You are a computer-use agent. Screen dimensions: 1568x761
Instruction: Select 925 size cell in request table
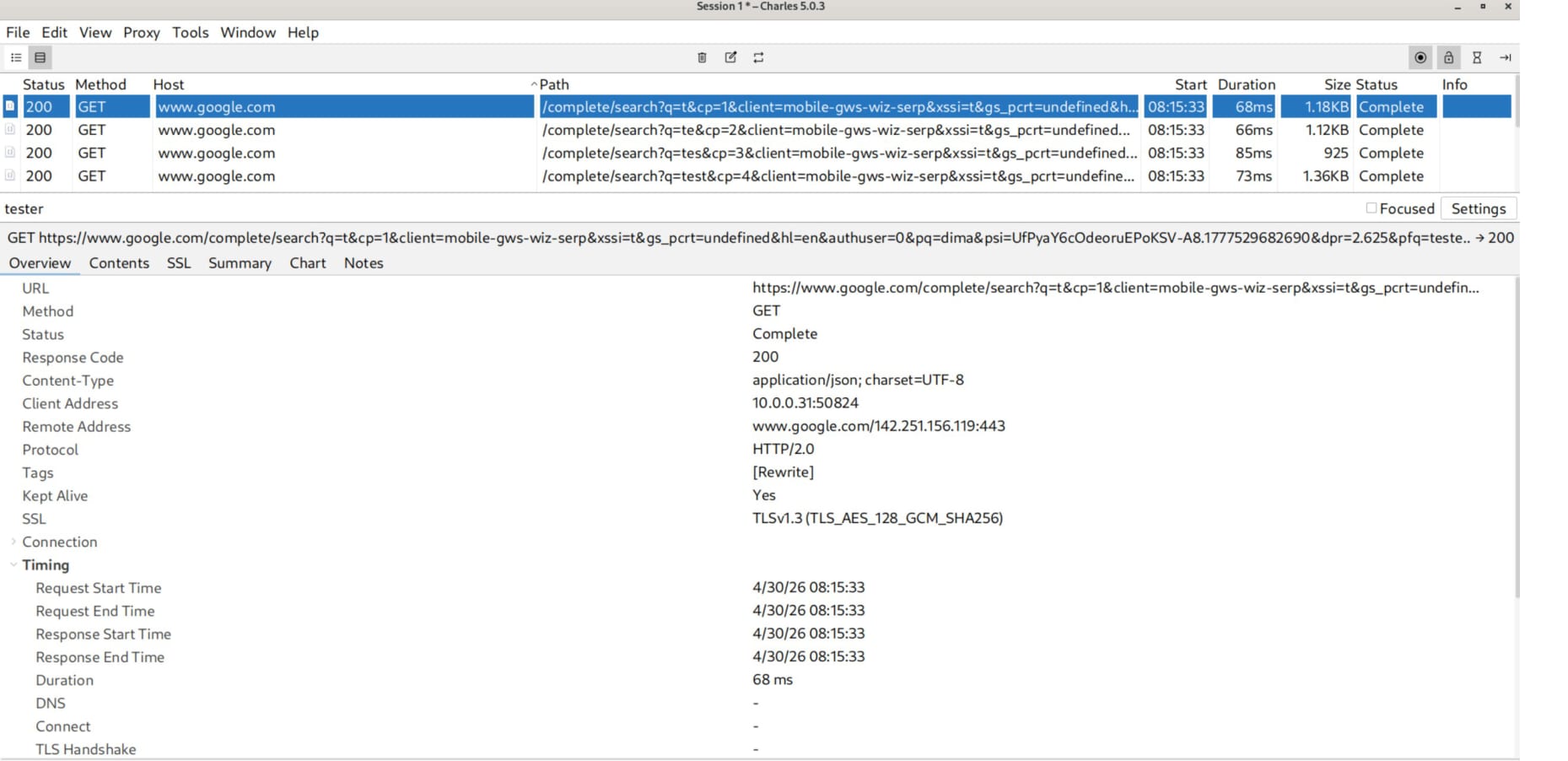(x=1316, y=153)
